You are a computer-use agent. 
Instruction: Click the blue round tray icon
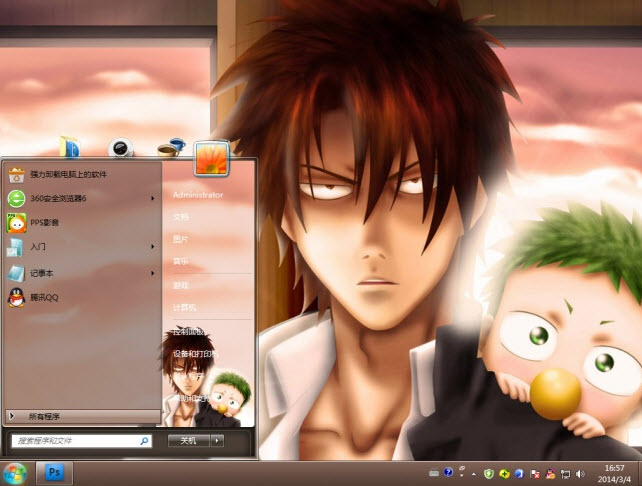click(x=519, y=474)
